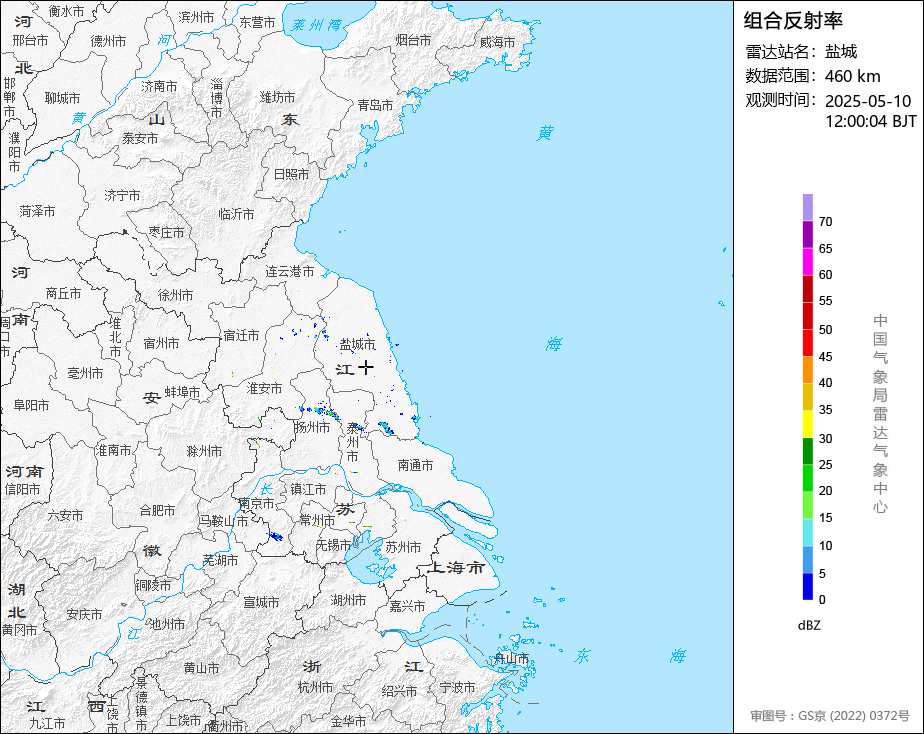Click the 镇江市 city label

pos(308,489)
